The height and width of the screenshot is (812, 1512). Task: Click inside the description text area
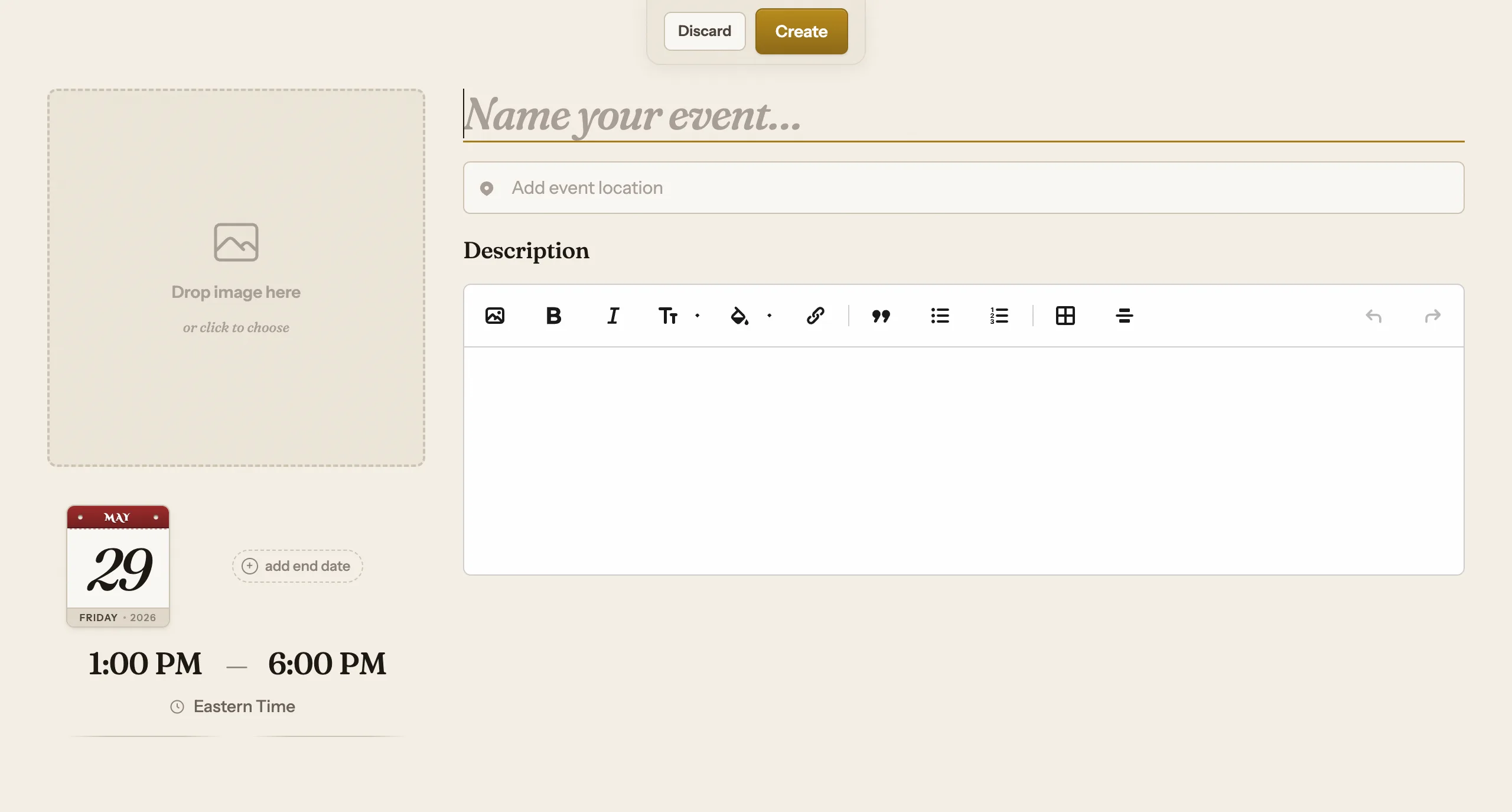click(x=963, y=460)
